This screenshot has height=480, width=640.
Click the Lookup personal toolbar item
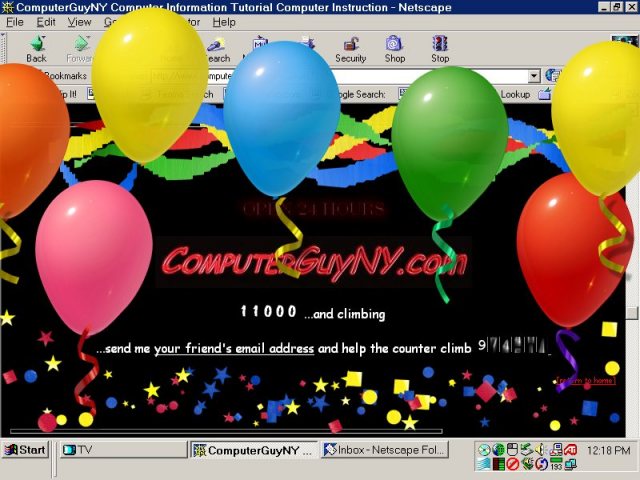click(515, 94)
